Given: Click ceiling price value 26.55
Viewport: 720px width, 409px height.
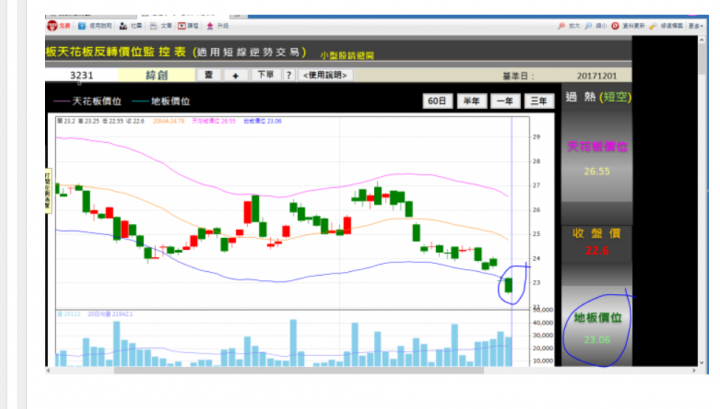Looking at the screenshot, I should (x=597, y=172).
